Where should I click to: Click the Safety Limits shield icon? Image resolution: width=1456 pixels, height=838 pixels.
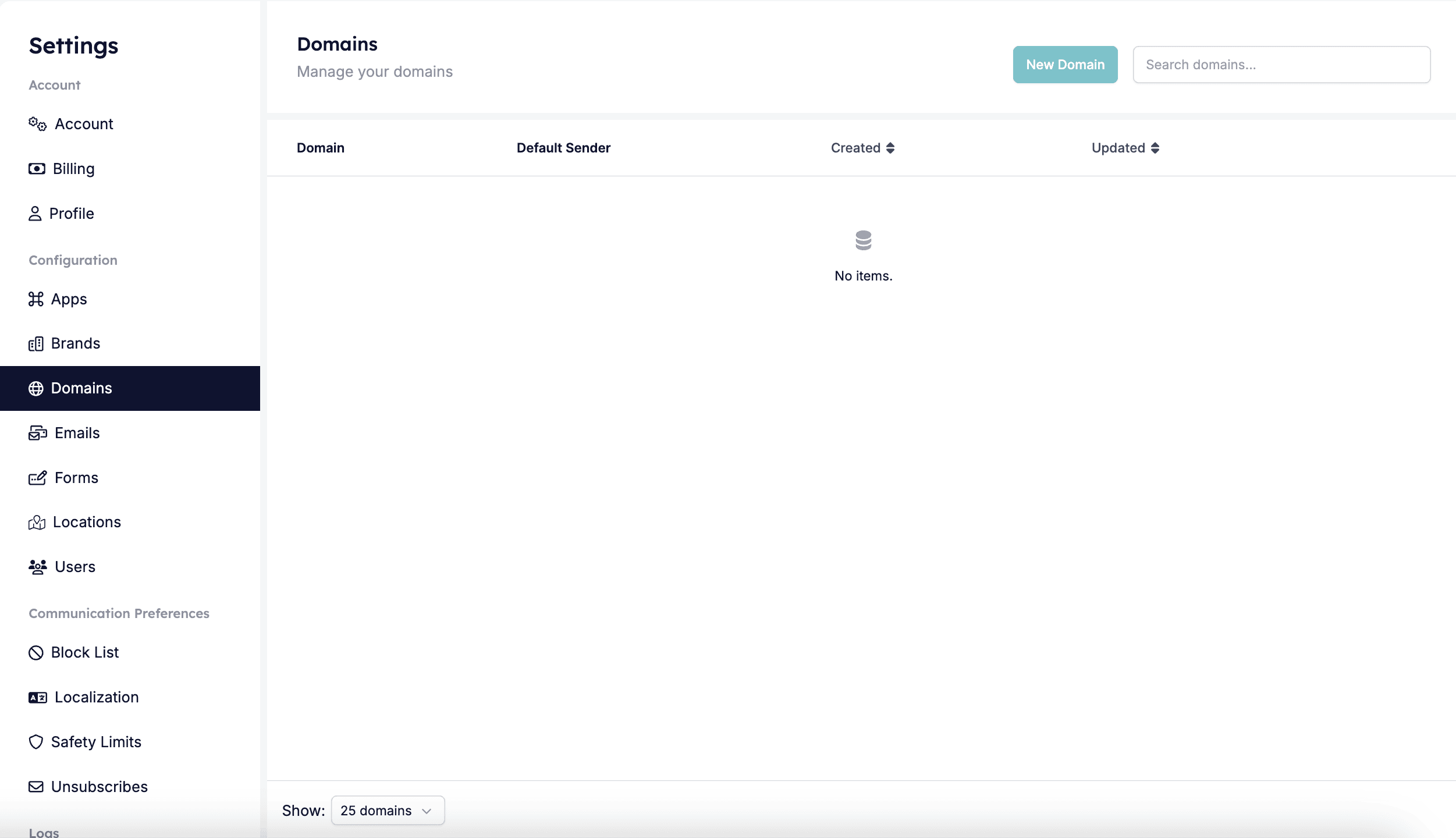[x=36, y=742]
